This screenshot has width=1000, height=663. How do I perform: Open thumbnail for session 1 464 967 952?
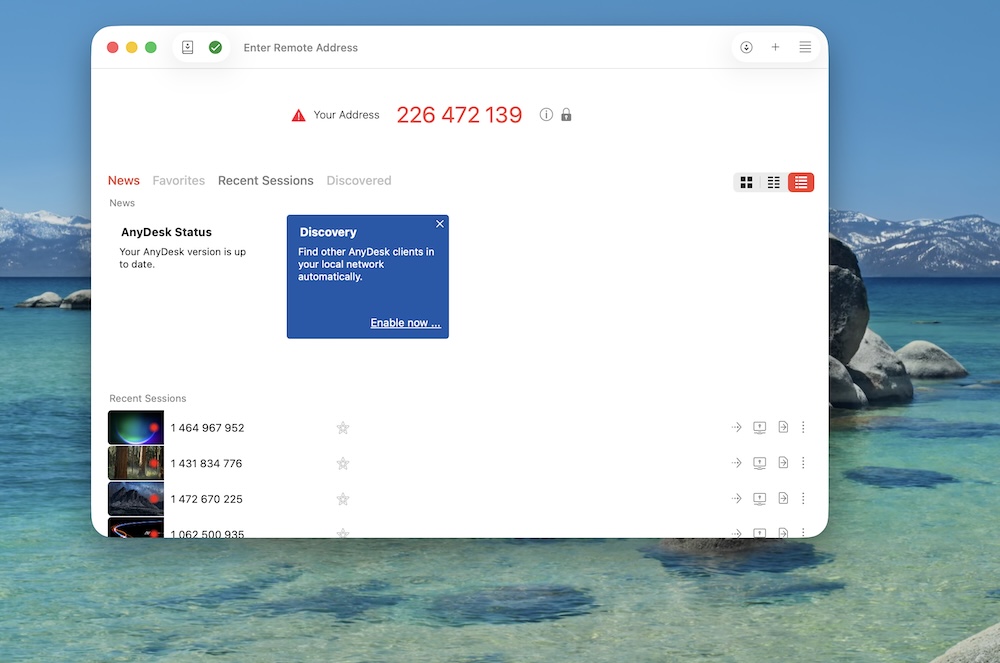(136, 427)
